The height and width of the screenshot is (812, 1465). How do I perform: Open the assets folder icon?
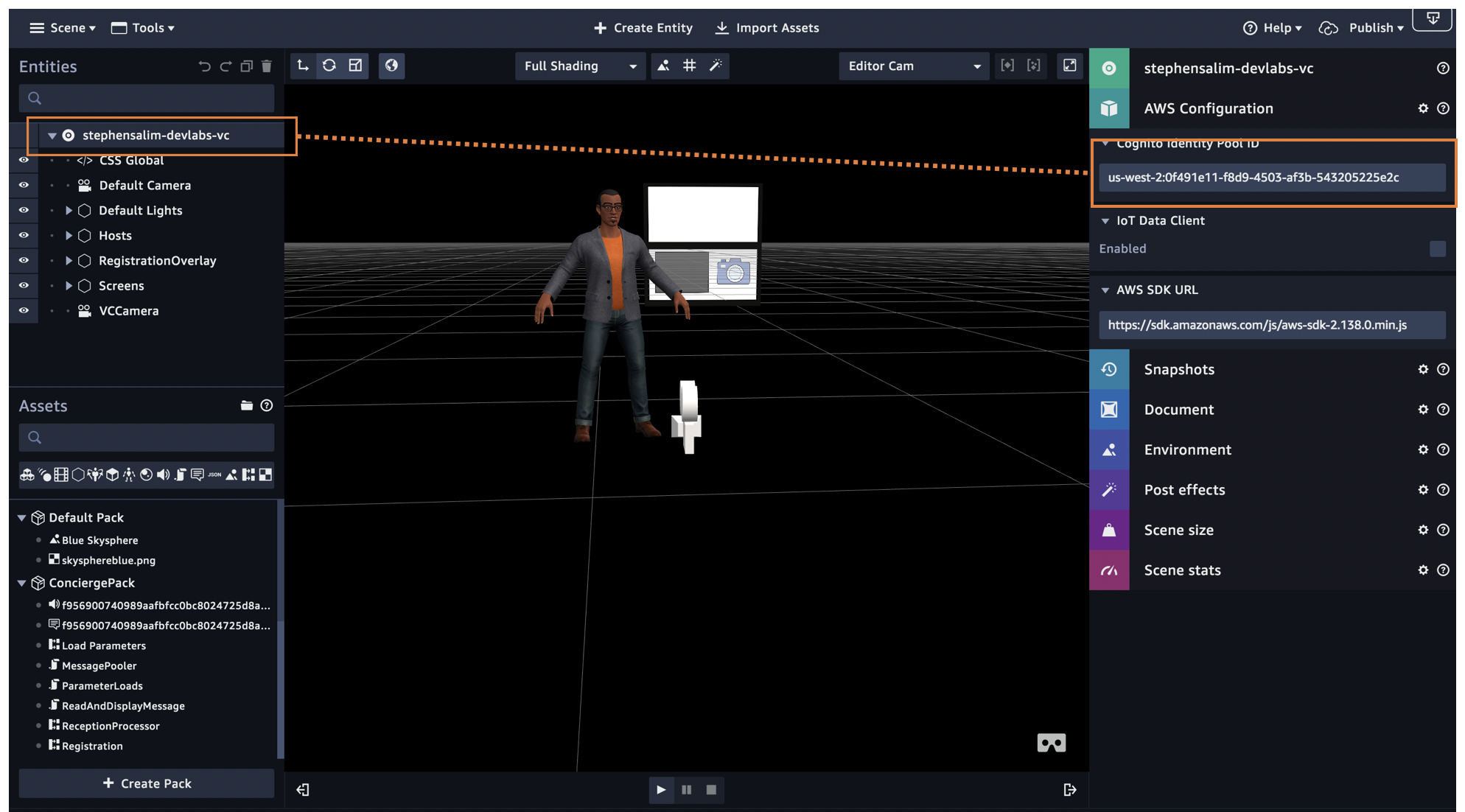tap(246, 405)
